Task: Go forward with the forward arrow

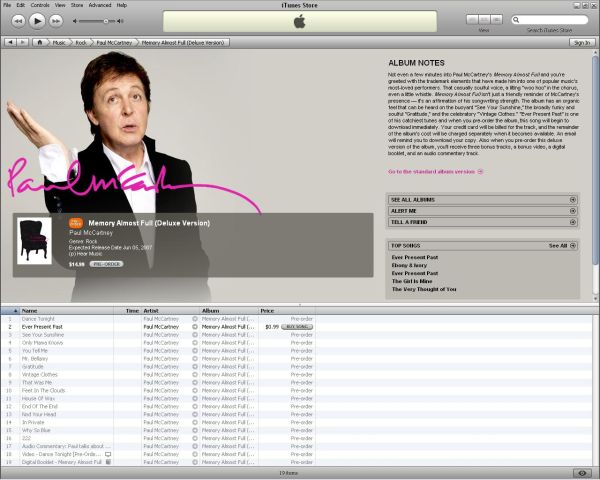Action: (23, 42)
